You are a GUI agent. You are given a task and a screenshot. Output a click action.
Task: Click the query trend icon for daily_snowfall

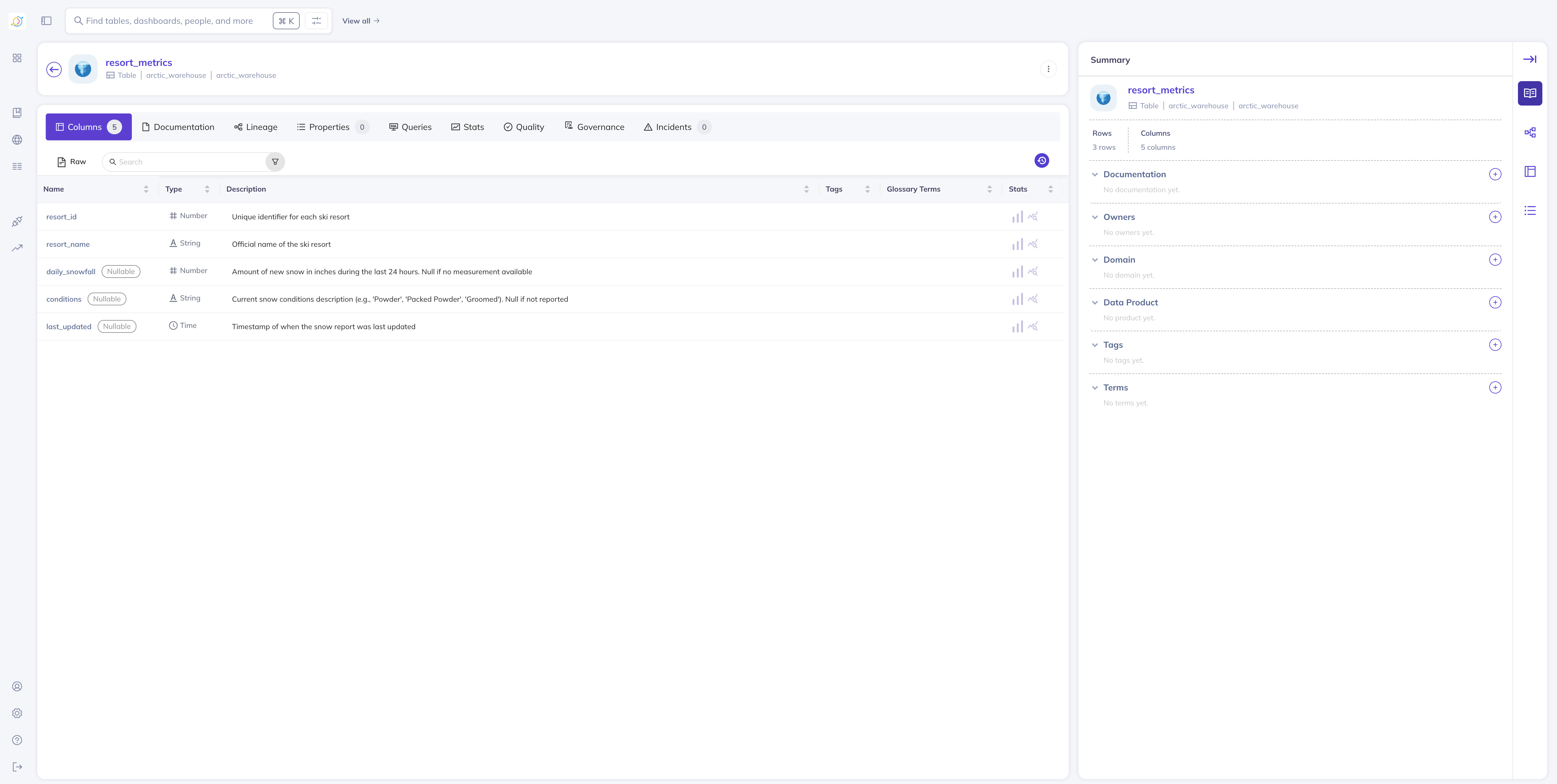tap(1034, 271)
